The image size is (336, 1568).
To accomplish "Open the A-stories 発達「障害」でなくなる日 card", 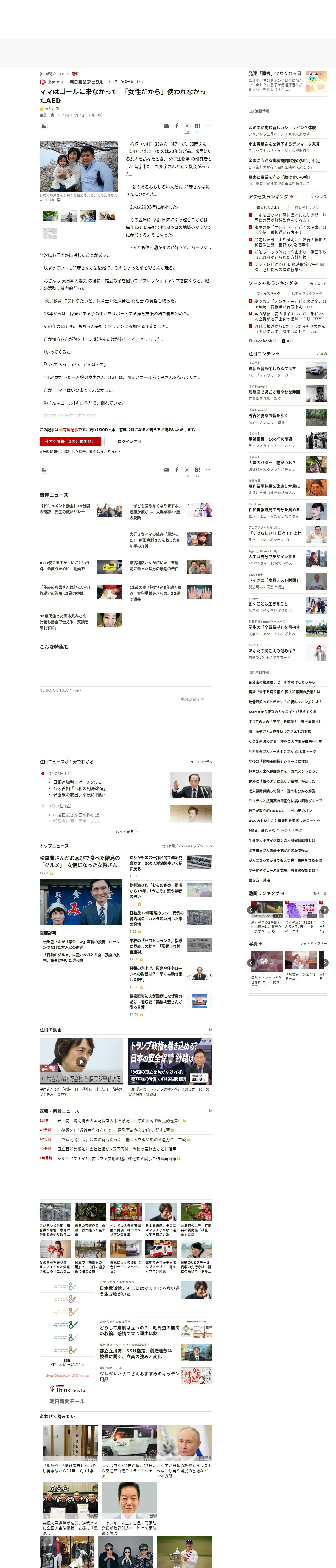I will point(287,81).
